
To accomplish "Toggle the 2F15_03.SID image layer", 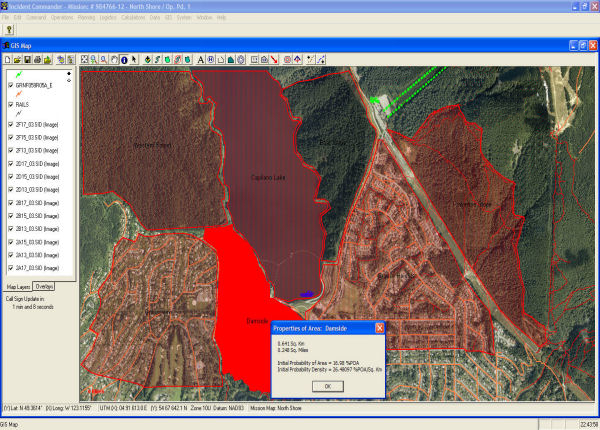I will point(11,138).
